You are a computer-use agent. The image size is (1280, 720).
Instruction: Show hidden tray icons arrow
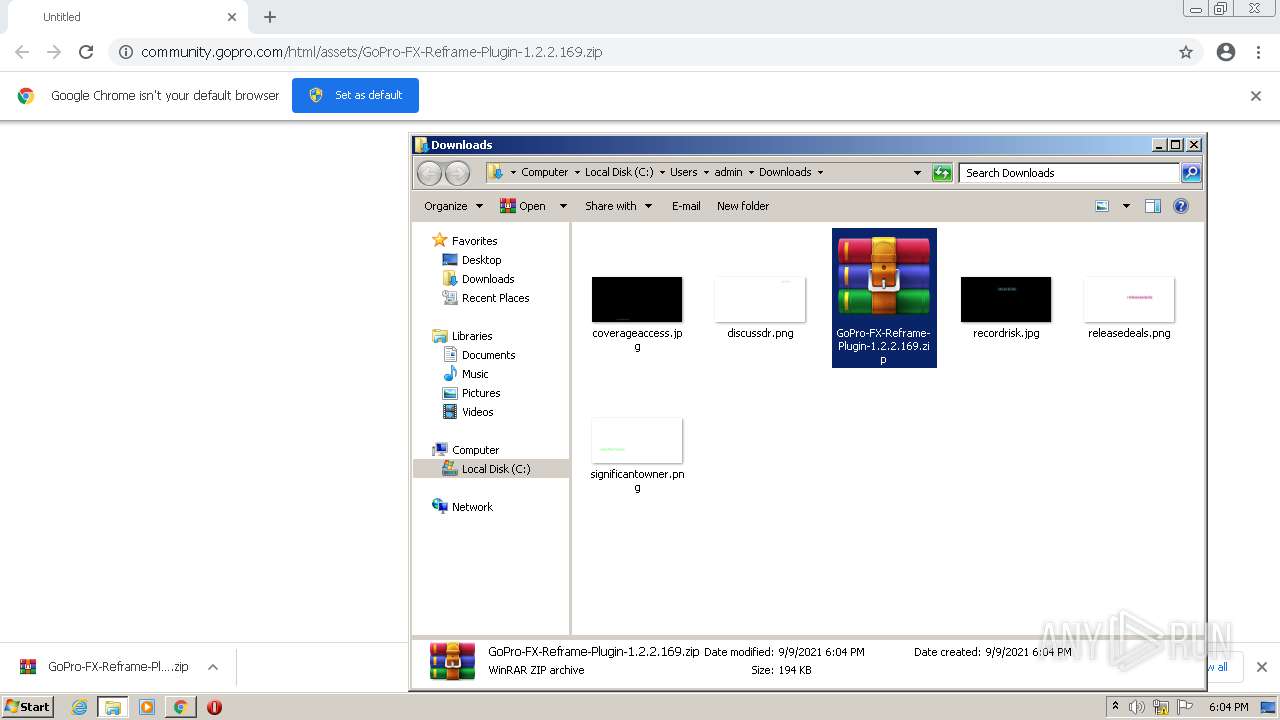pos(1115,706)
